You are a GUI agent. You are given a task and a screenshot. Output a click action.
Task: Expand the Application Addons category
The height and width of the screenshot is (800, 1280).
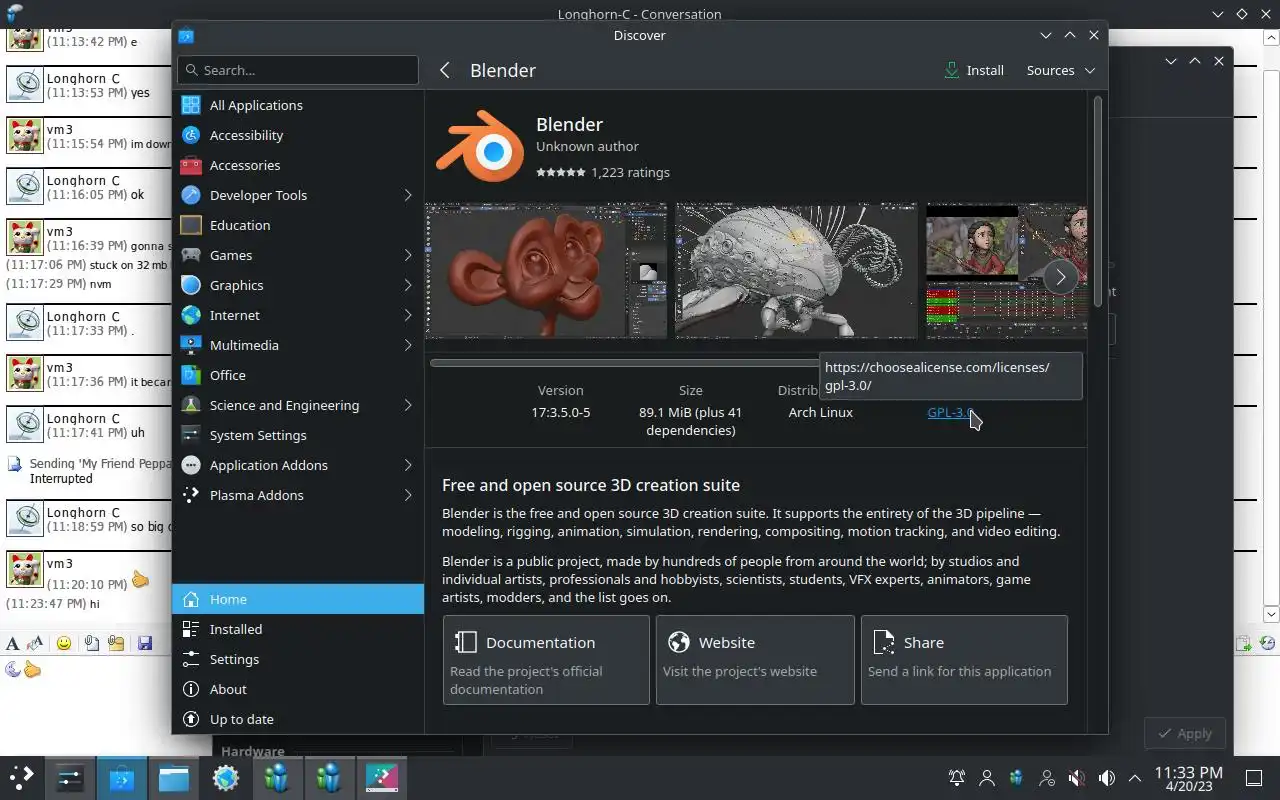coord(408,465)
